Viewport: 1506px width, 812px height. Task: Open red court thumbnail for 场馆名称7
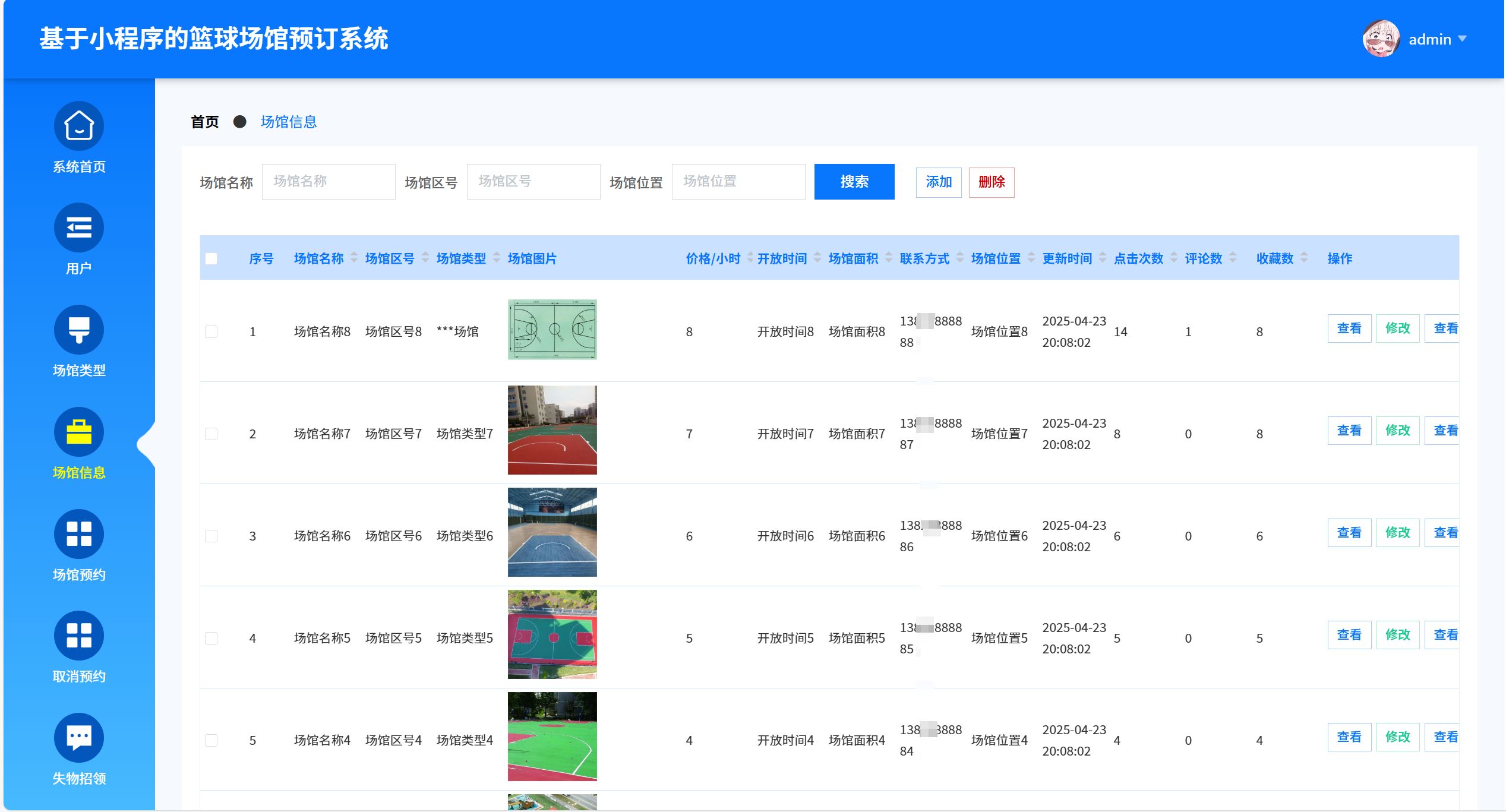[x=552, y=430]
